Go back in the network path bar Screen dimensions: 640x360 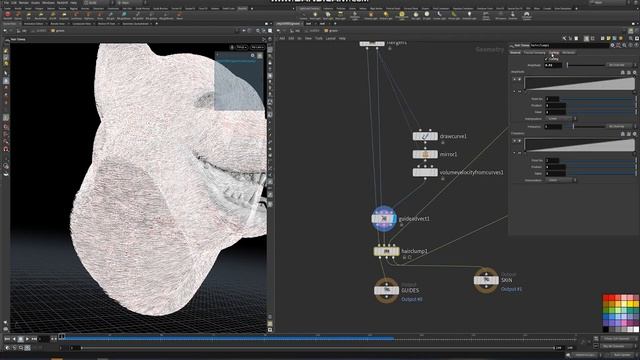279,31
